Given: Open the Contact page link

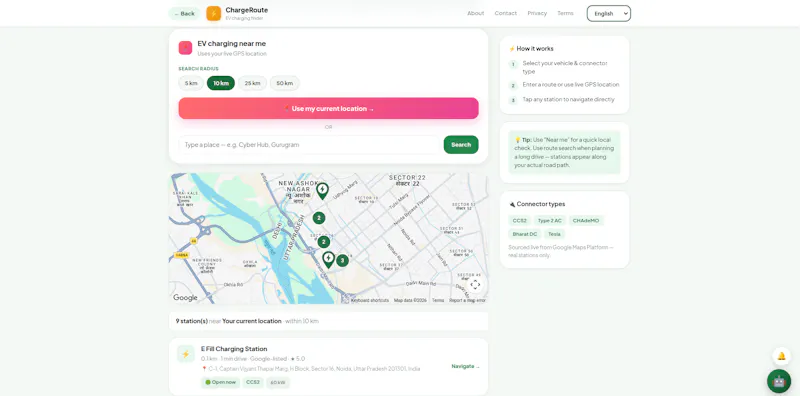Looking at the screenshot, I should (506, 13).
